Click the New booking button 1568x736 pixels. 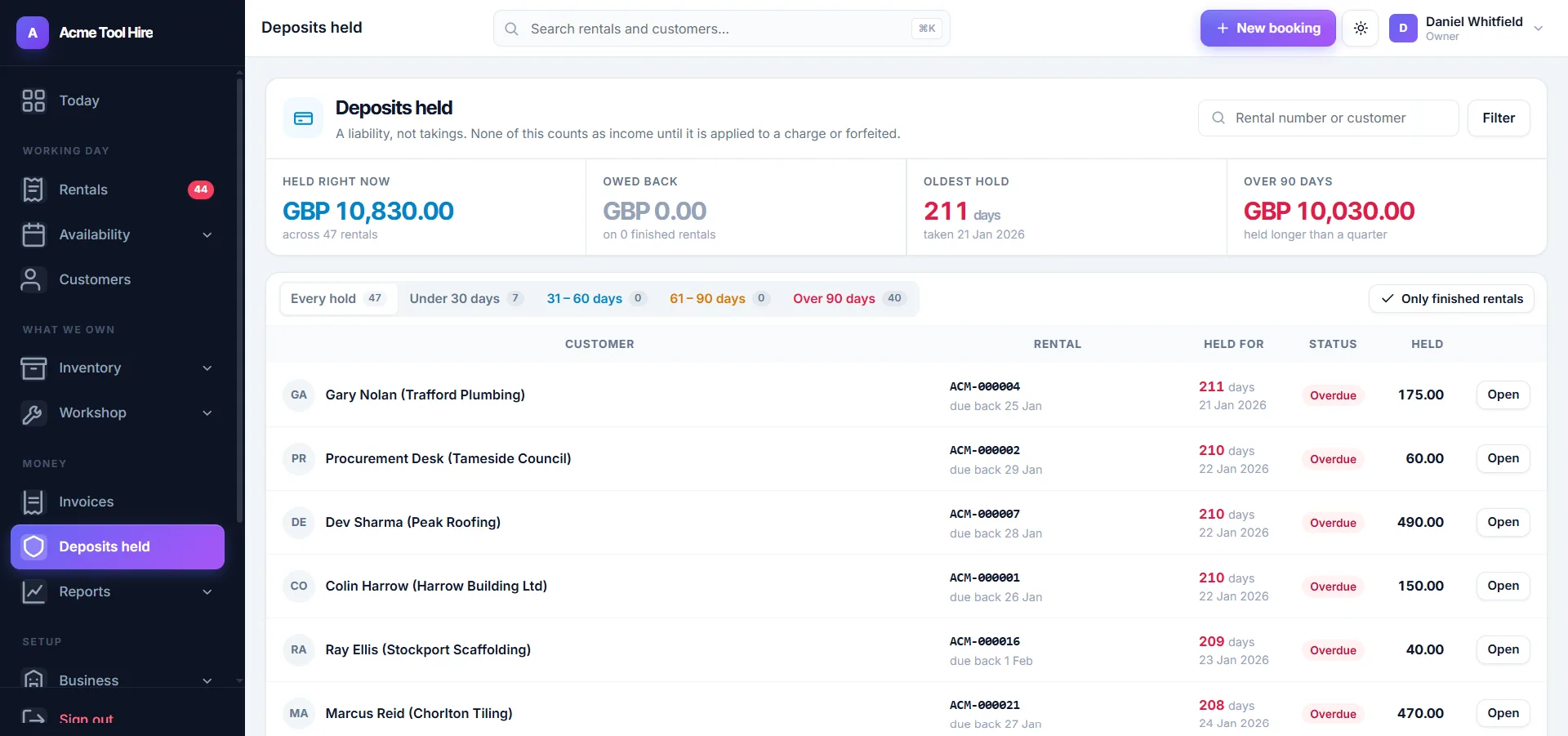(x=1268, y=29)
